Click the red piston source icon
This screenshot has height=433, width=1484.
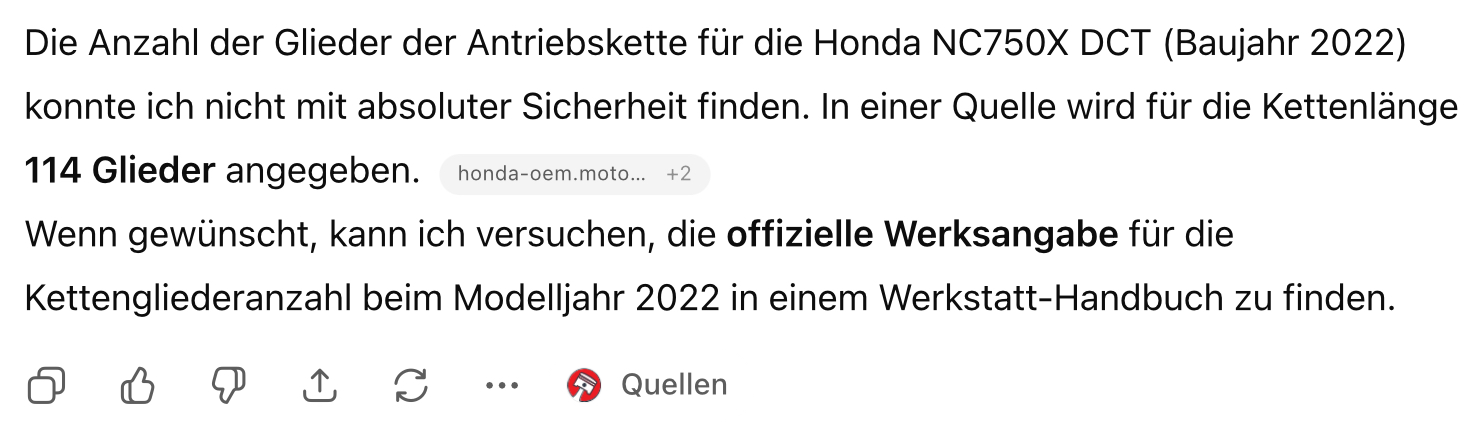tap(584, 385)
